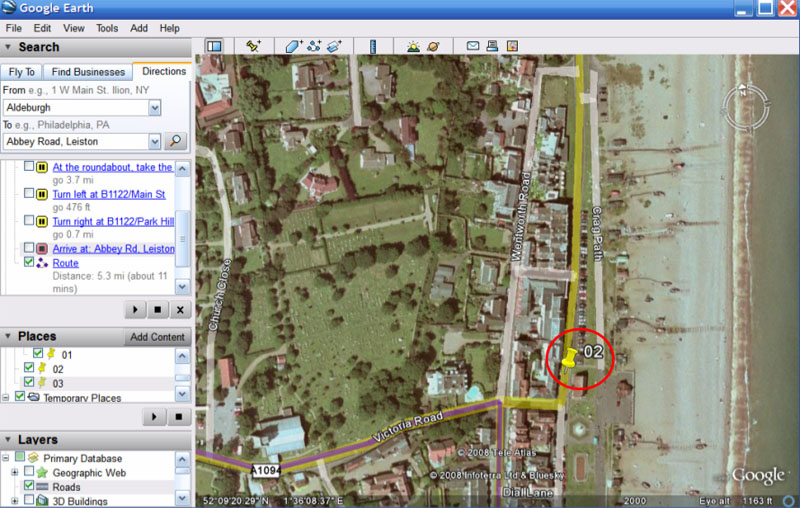Click the Temporary Places folder icon

[34, 396]
